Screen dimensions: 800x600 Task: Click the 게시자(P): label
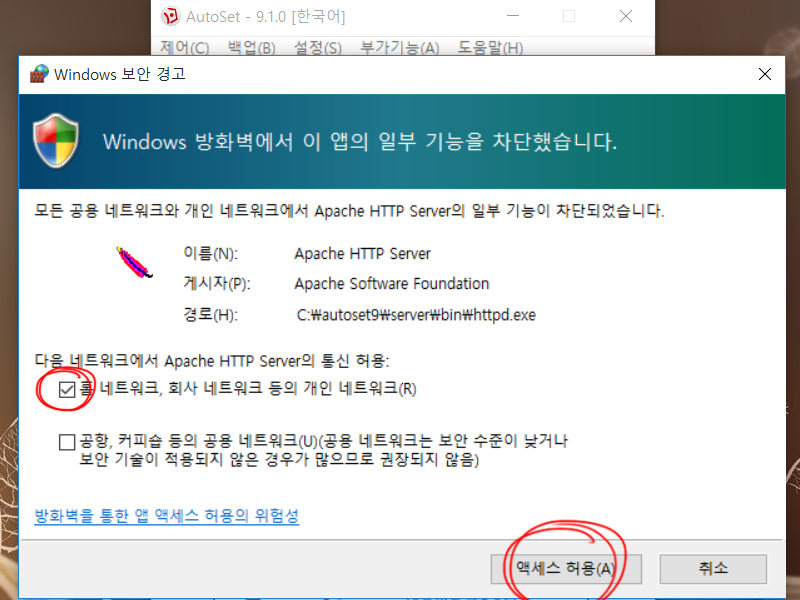[x=217, y=284]
